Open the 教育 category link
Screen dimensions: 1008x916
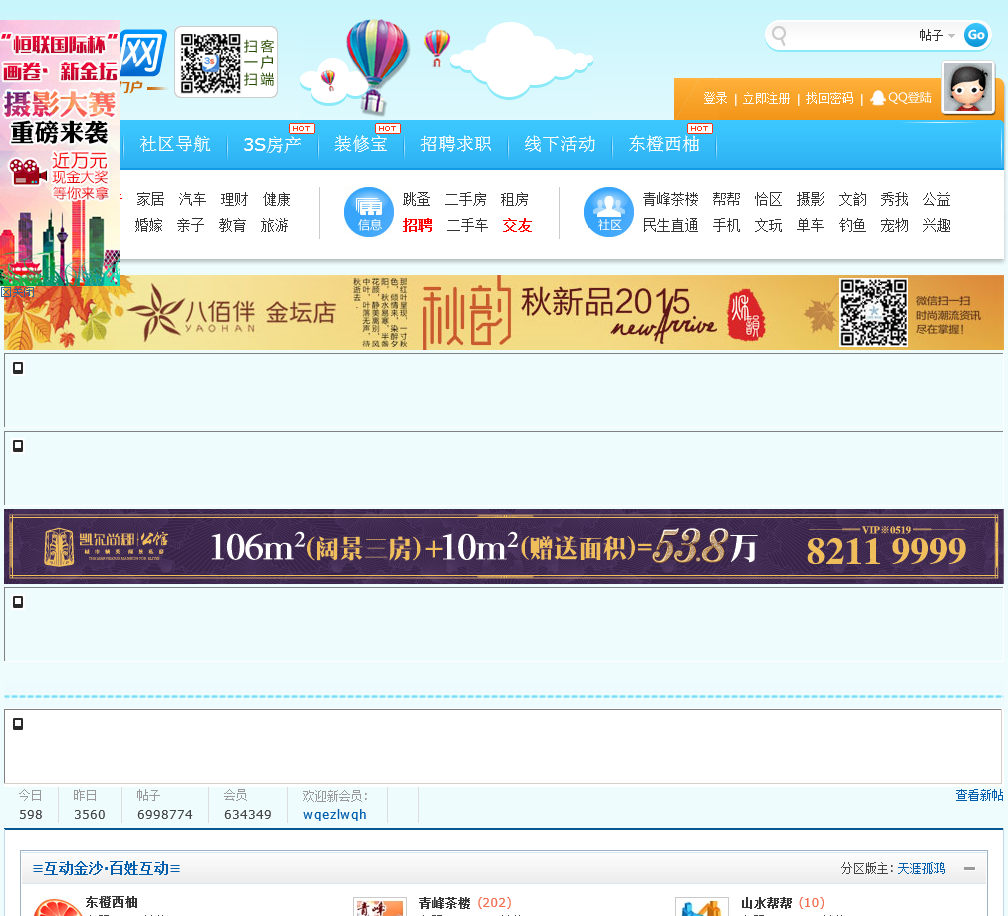(232, 226)
